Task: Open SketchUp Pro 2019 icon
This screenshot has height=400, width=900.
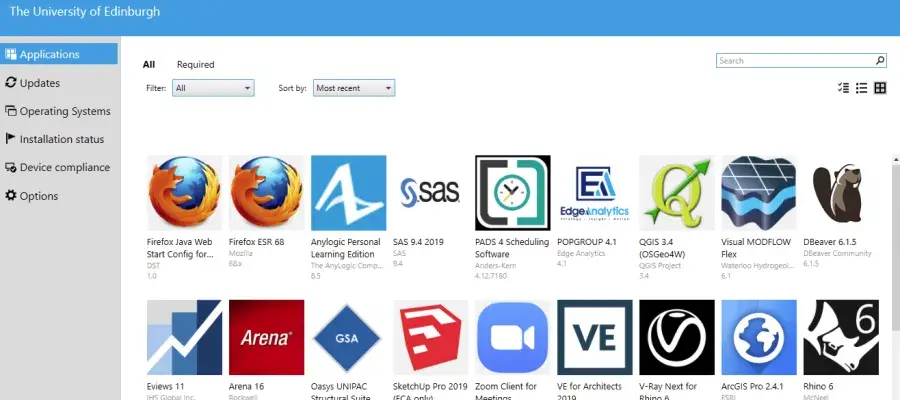Action: click(430, 337)
